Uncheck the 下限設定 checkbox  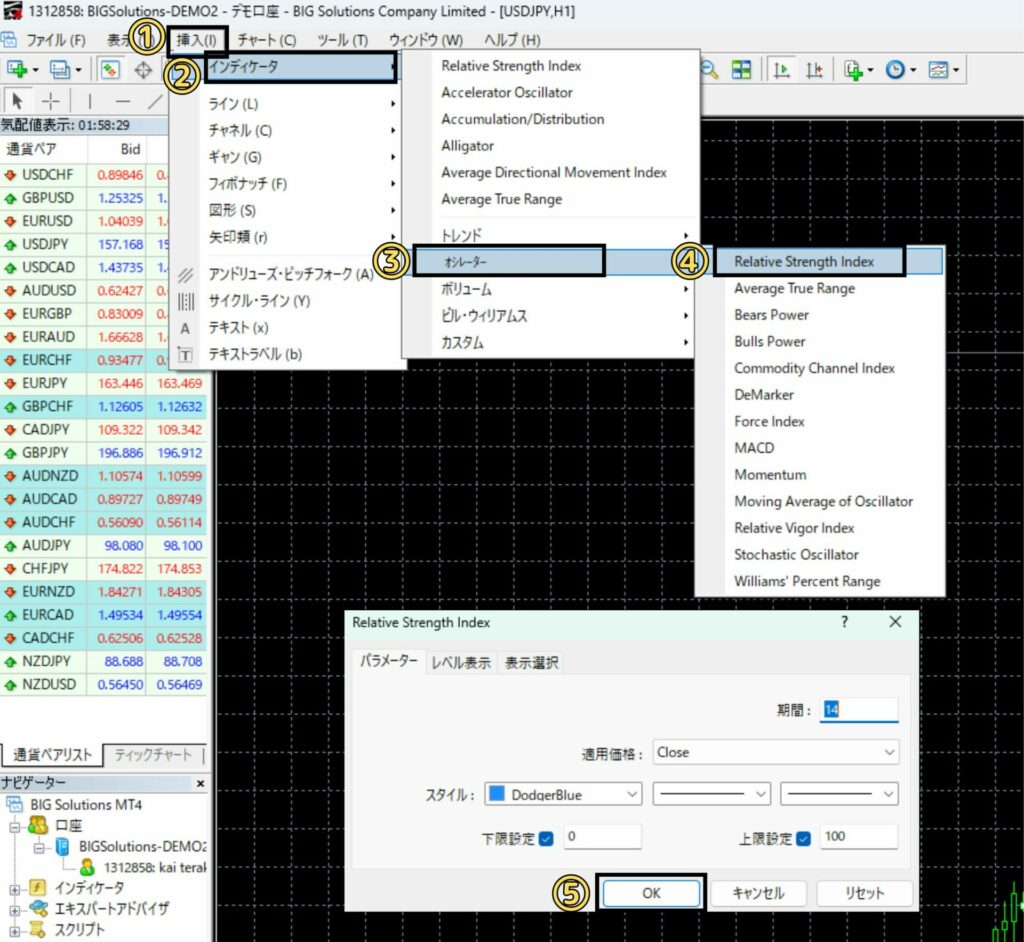(x=546, y=838)
